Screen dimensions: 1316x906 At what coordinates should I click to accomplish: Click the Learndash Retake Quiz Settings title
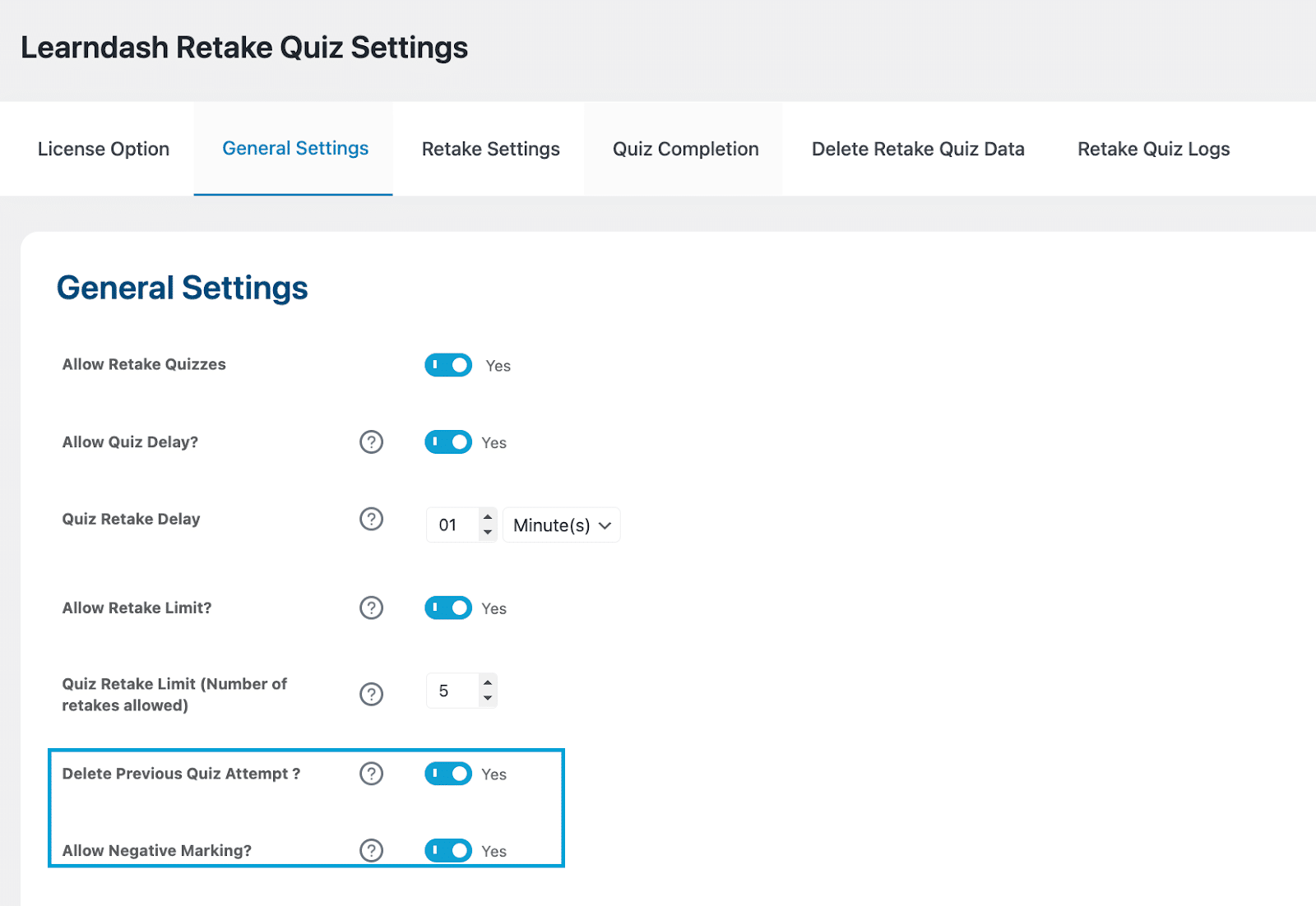click(244, 48)
